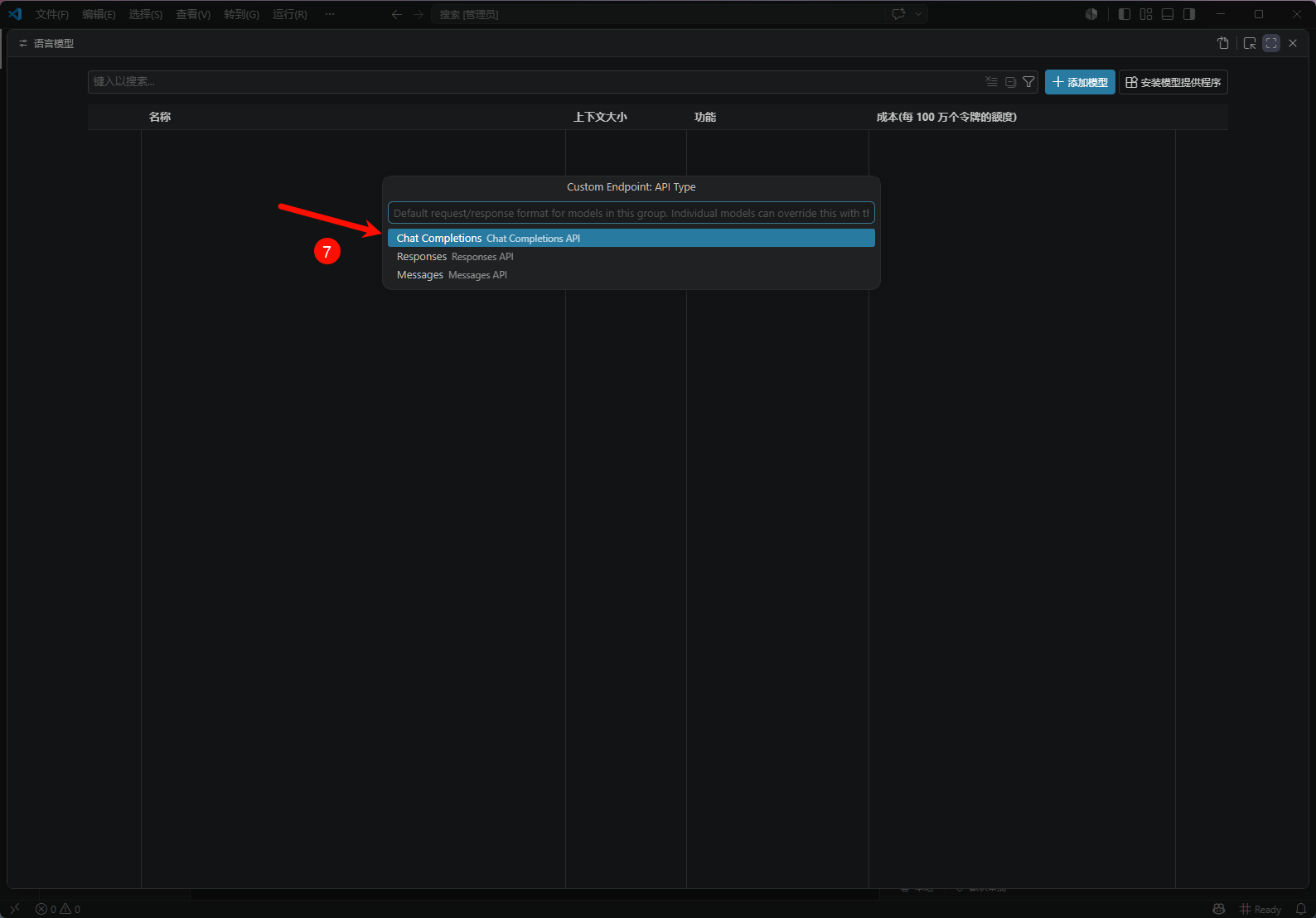Pick the Messages API option

coord(631,275)
